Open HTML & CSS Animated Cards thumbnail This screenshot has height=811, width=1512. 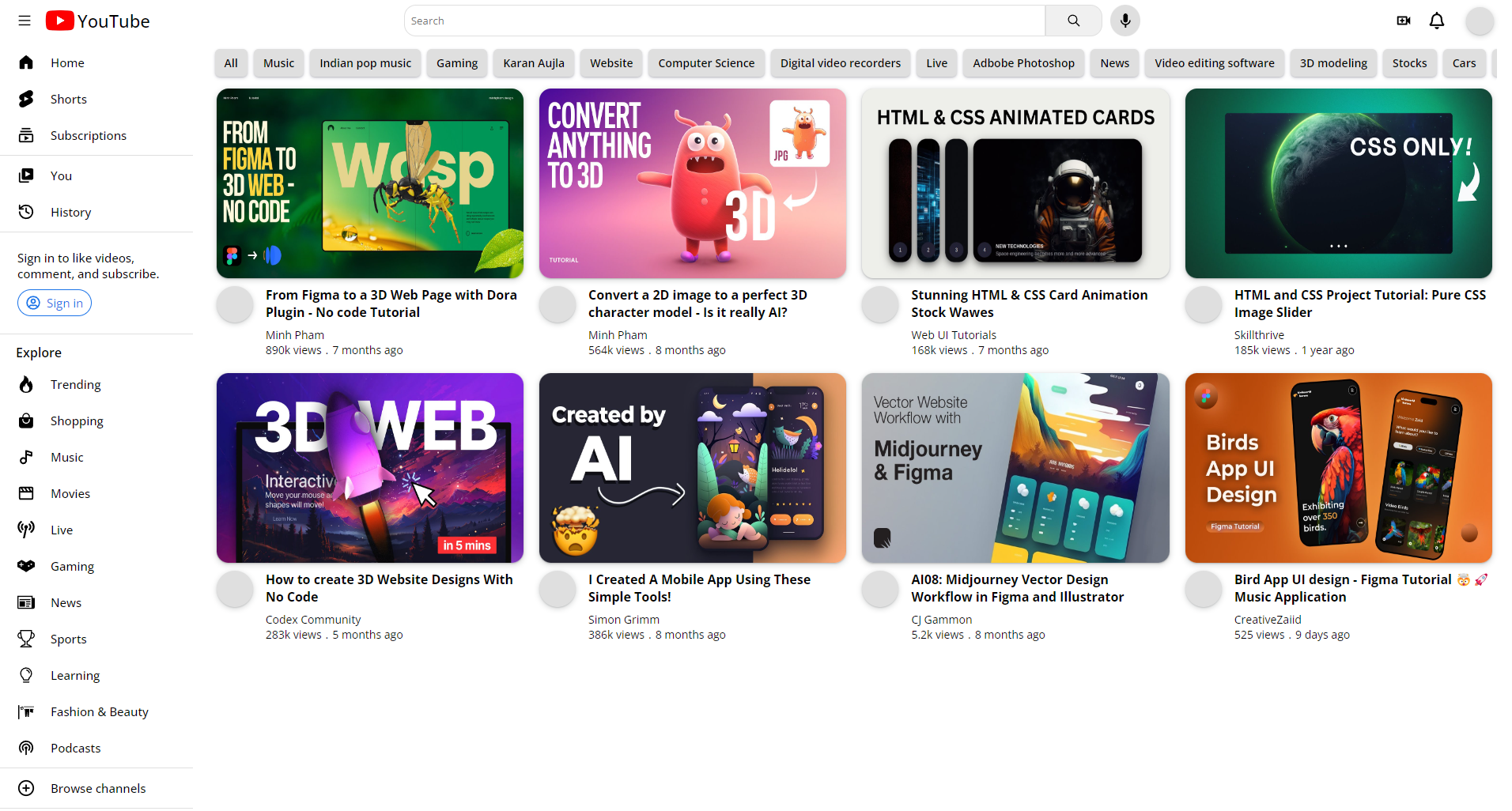1015,183
